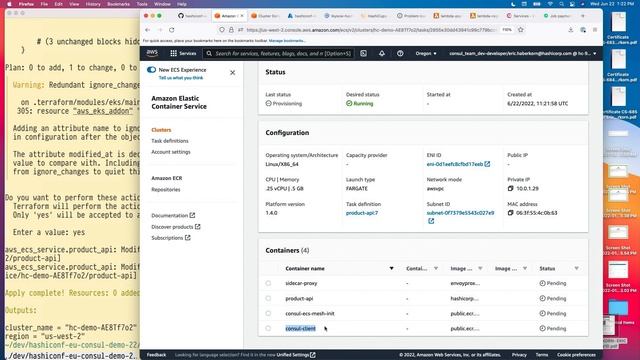Open Task definitions in the sidebar
Viewport: 640px width, 360px height.
[x=170, y=141]
